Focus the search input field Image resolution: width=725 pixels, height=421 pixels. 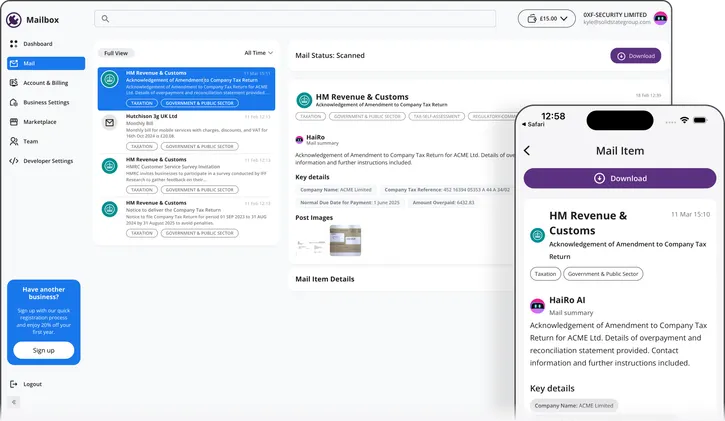click(x=295, y=18)
